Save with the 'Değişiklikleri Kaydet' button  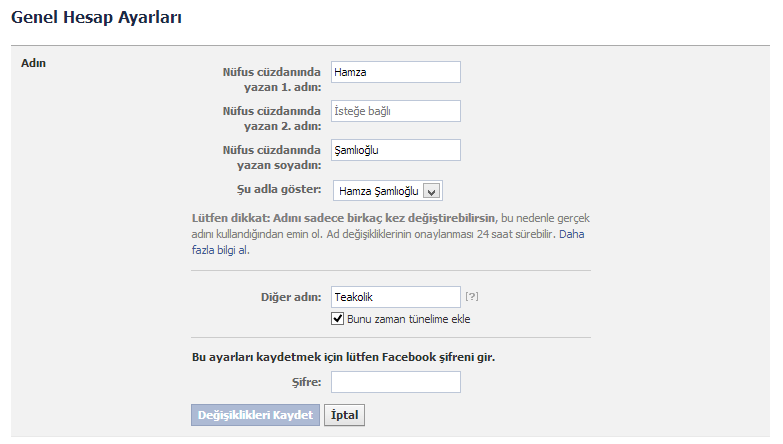point(255,415)
